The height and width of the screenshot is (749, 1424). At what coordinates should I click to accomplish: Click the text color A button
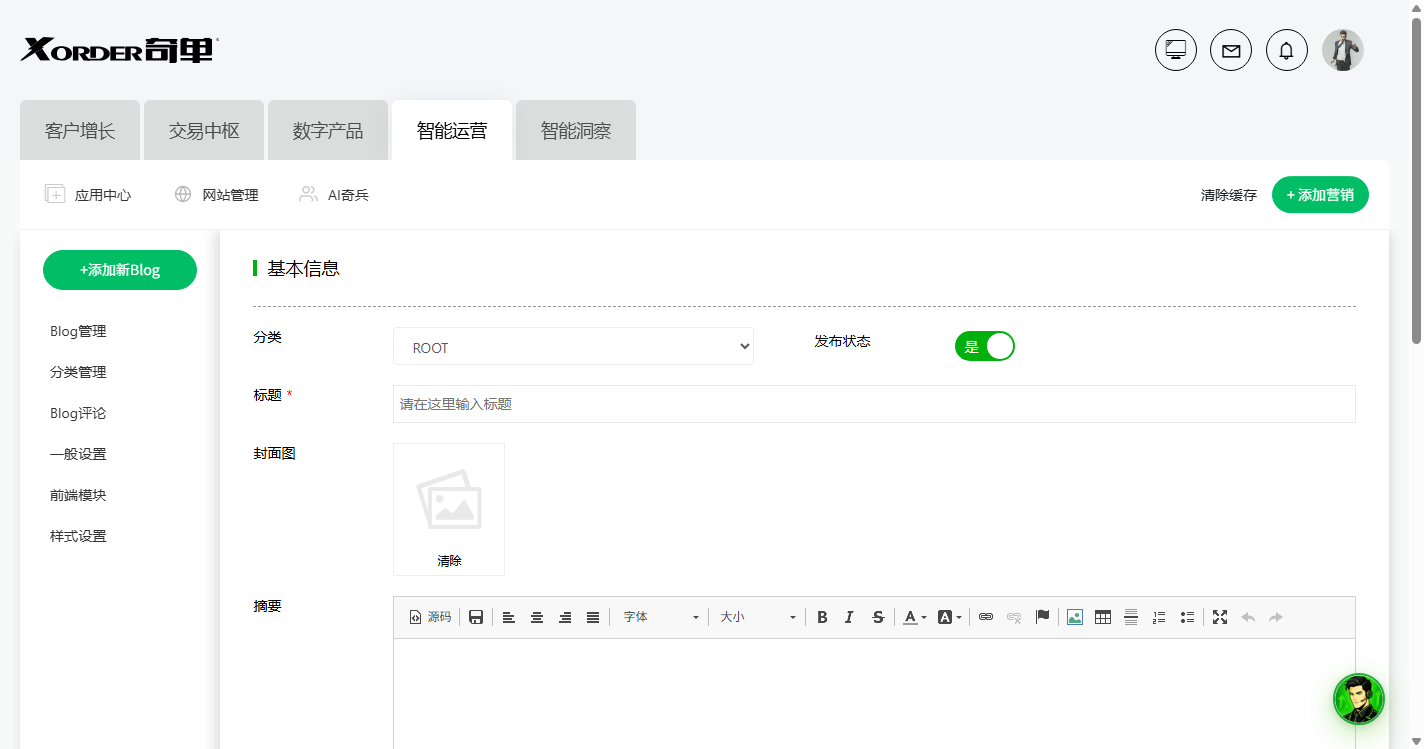[x=910, y=617]
